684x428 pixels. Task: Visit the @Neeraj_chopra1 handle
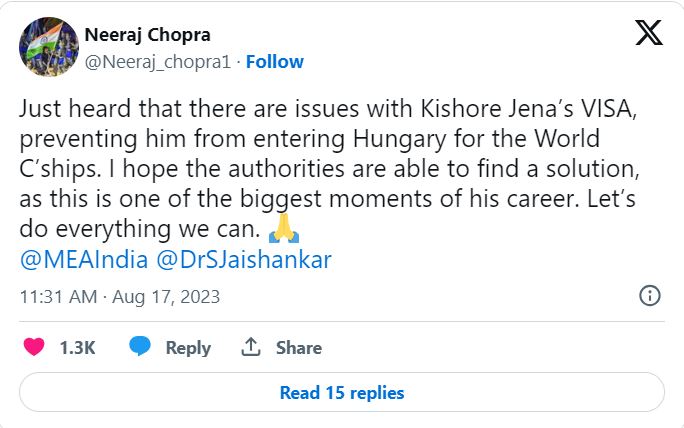click(x=157, y=62)
